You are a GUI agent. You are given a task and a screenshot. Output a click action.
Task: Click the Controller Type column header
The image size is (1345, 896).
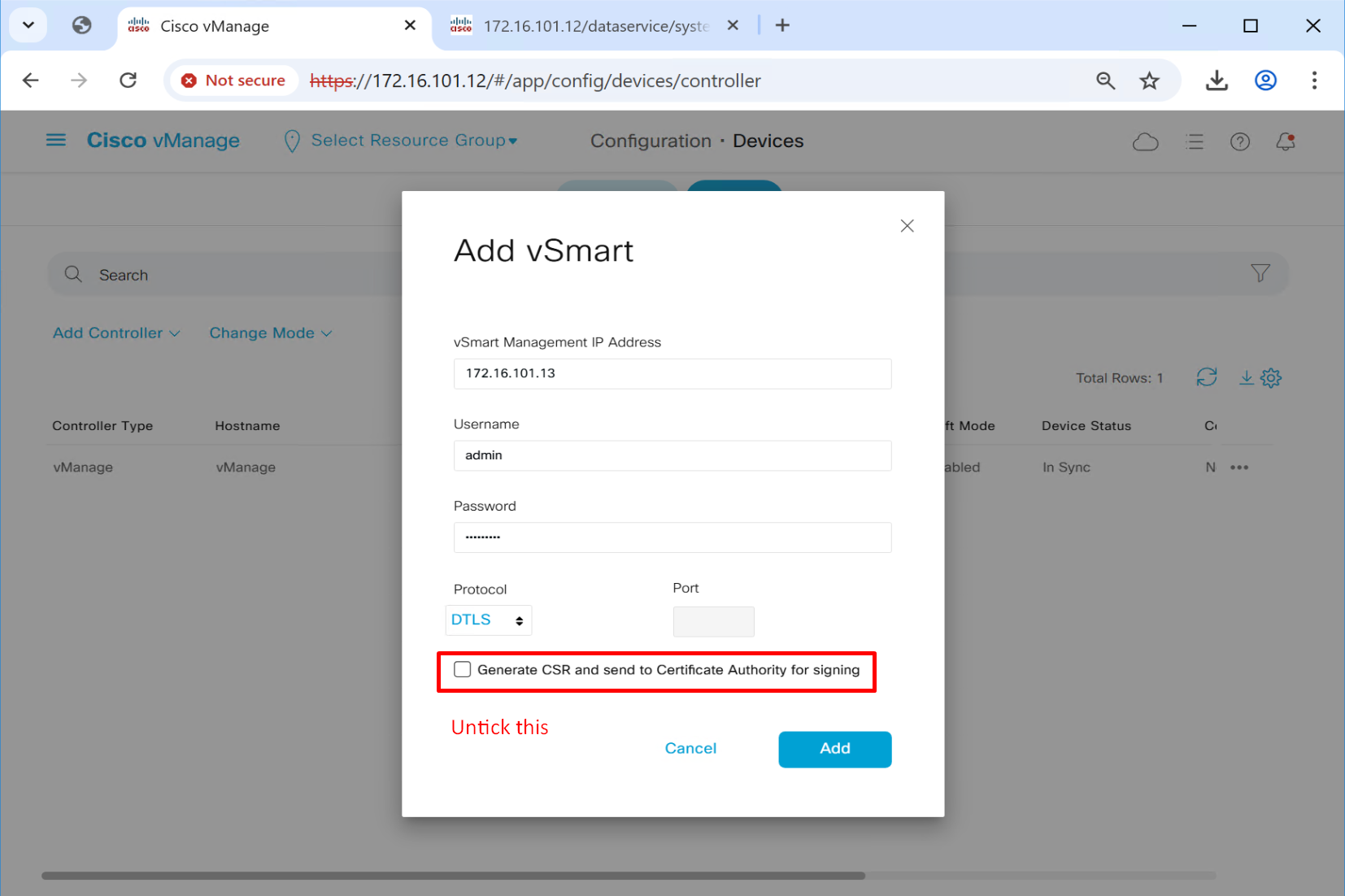(x=102, y=426)
